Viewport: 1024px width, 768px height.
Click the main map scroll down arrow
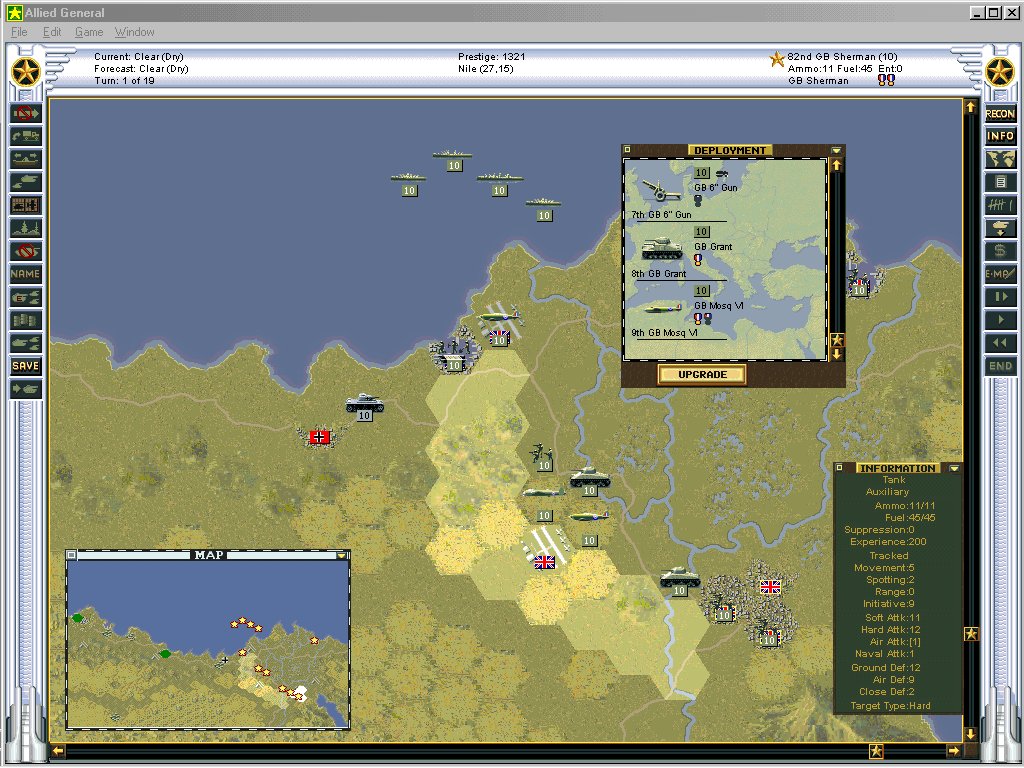click(x=970, y=734)
